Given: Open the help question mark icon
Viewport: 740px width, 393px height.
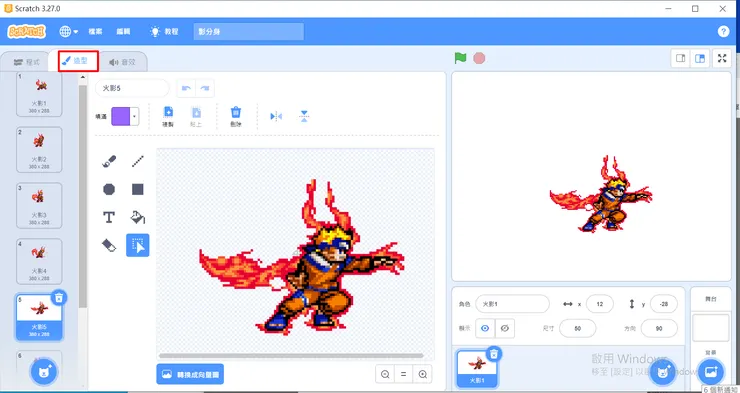Looking at the screenshot, I should (723, 31).
